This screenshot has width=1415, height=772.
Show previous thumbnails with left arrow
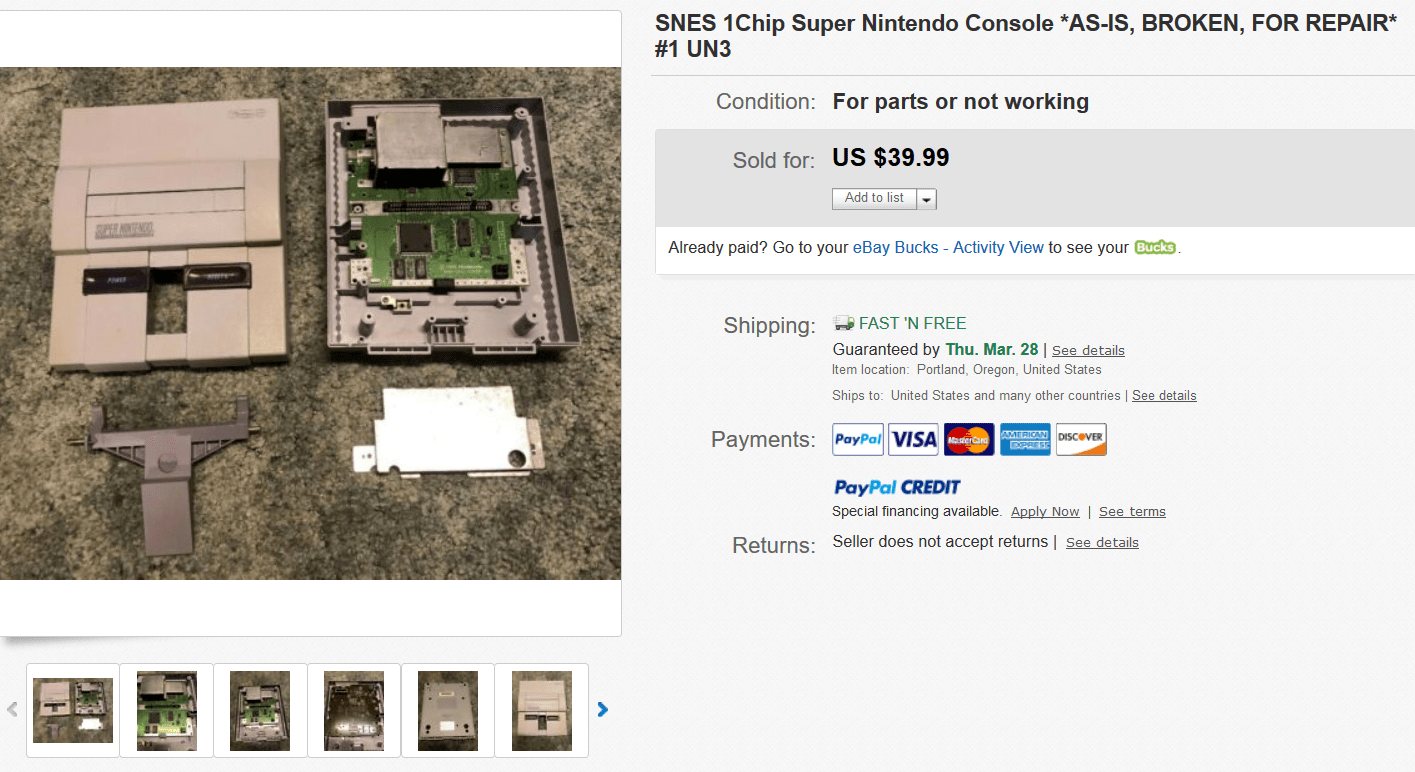tap(12, 710)
